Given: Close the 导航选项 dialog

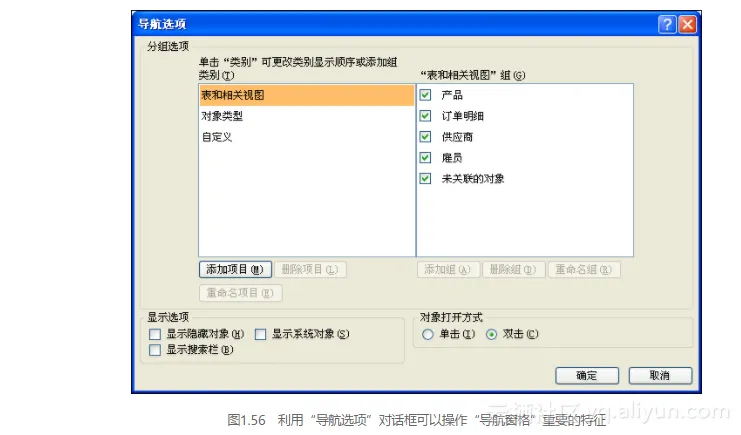Looking at the screenshot, I should [688, 24].
